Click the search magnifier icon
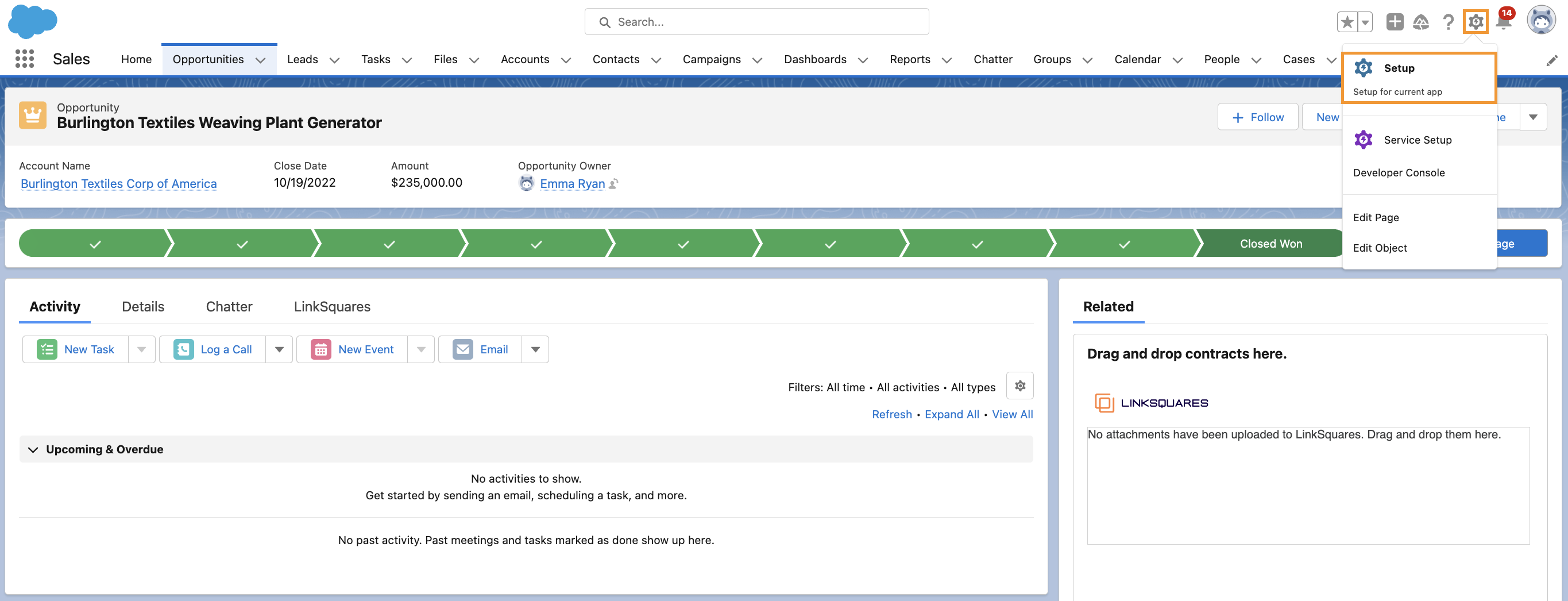 click(x=604, y=22)
